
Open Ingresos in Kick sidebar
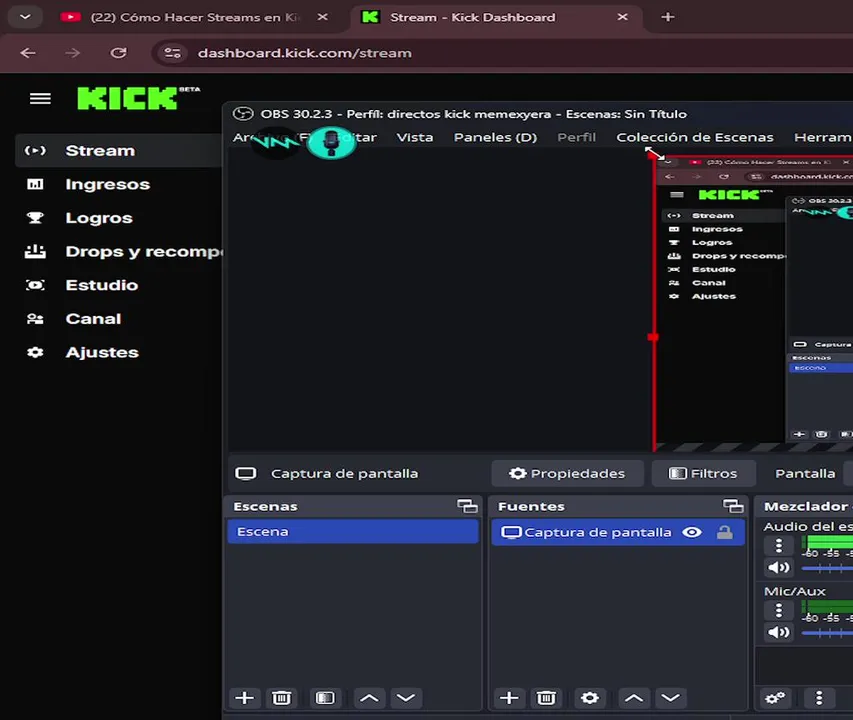click(x=107, y=184)
